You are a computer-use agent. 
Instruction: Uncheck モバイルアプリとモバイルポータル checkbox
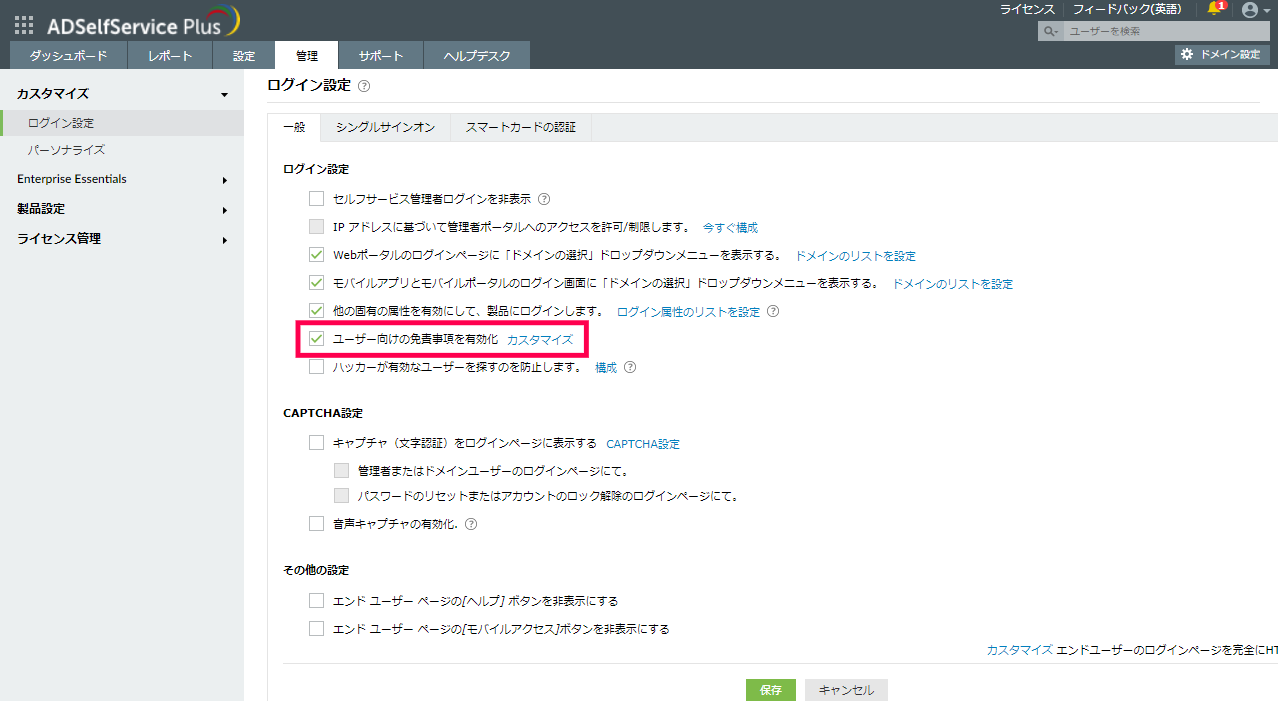tap(316, 283)
